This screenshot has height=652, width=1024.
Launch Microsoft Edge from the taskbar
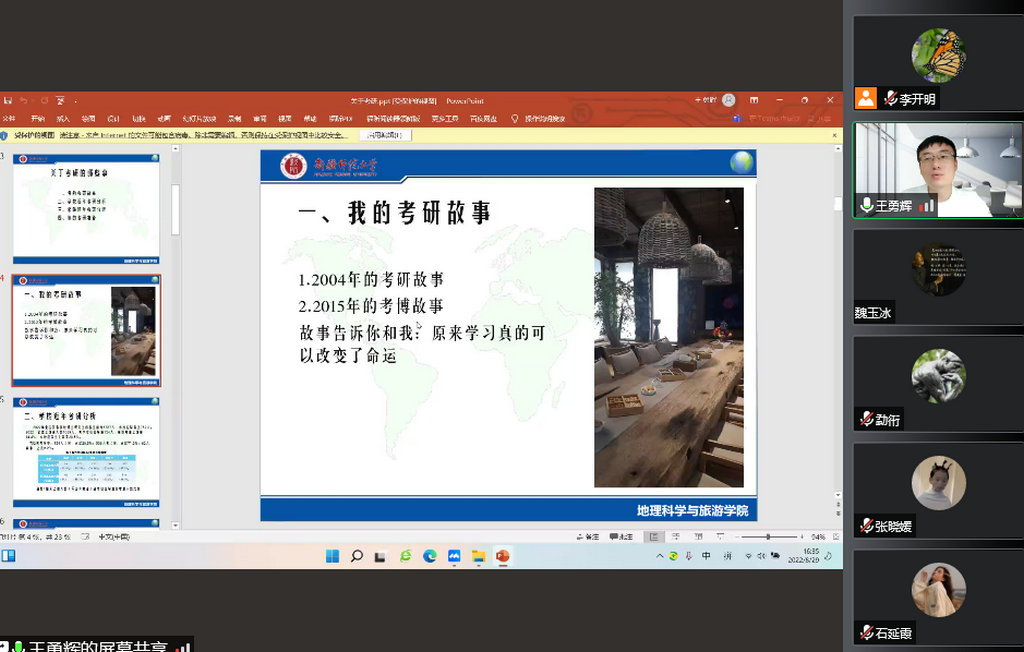coord(430,556)
